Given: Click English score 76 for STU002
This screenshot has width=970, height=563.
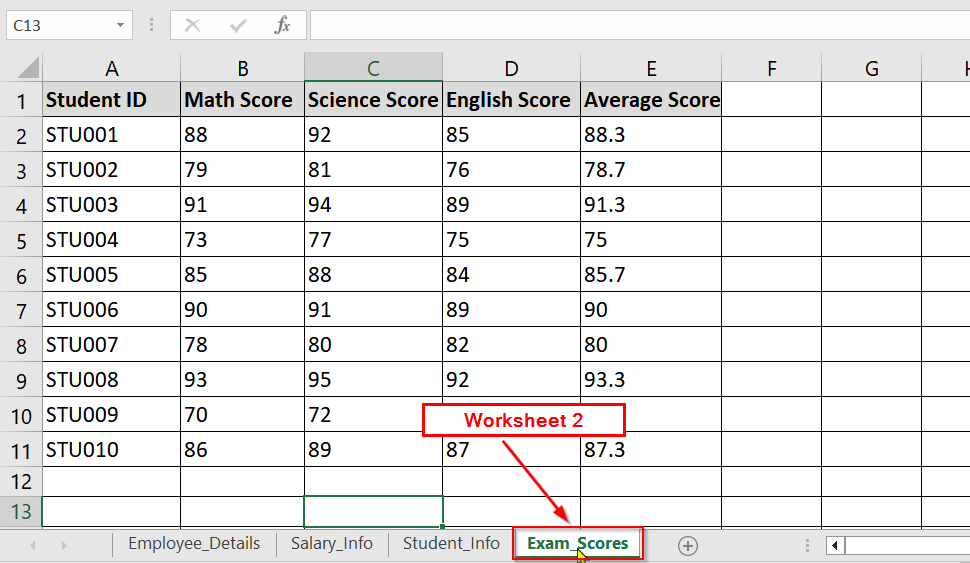Looking at the screenshot, I should click(511, 170).
